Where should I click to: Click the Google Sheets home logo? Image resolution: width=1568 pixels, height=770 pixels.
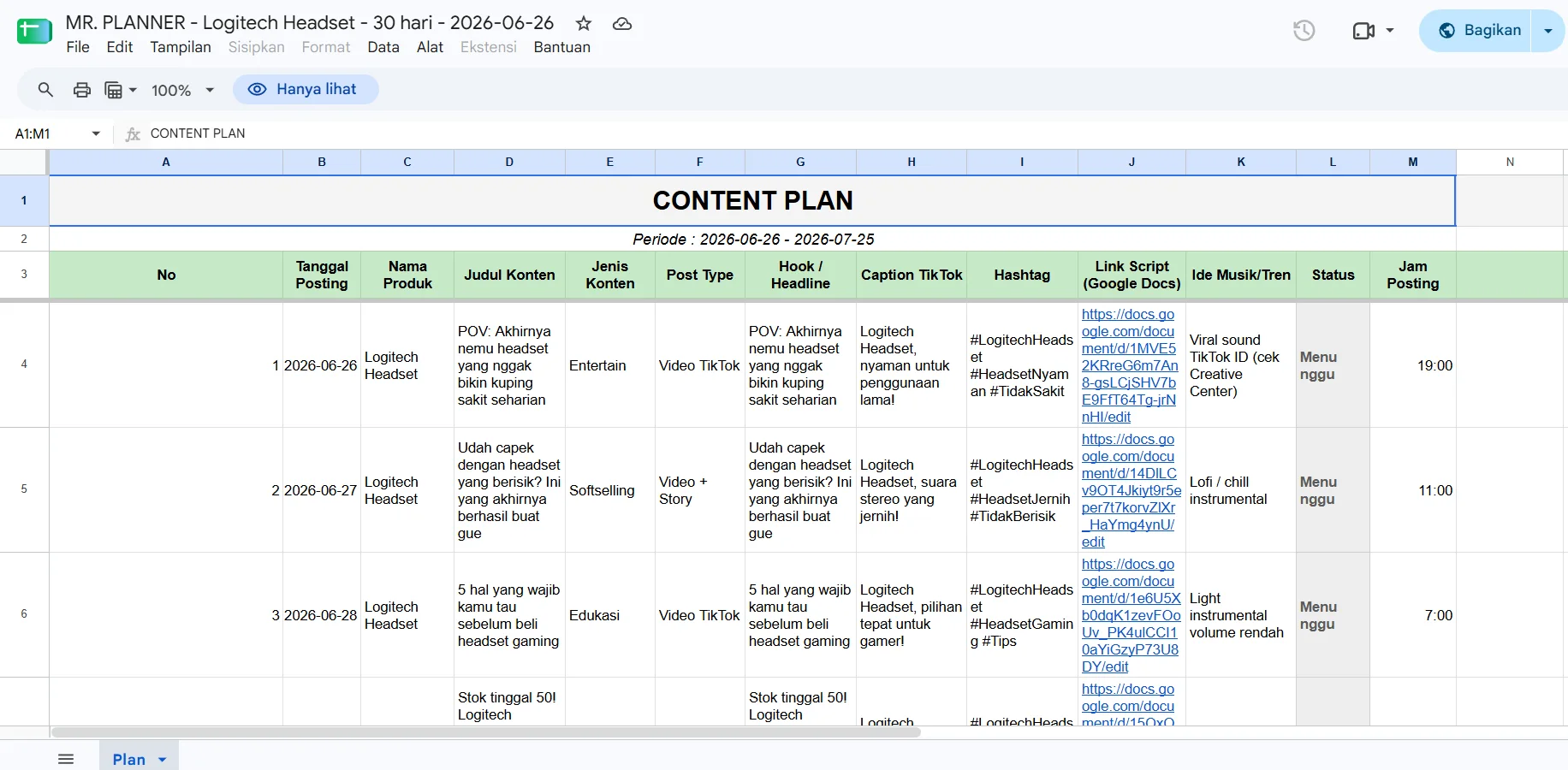34,31
